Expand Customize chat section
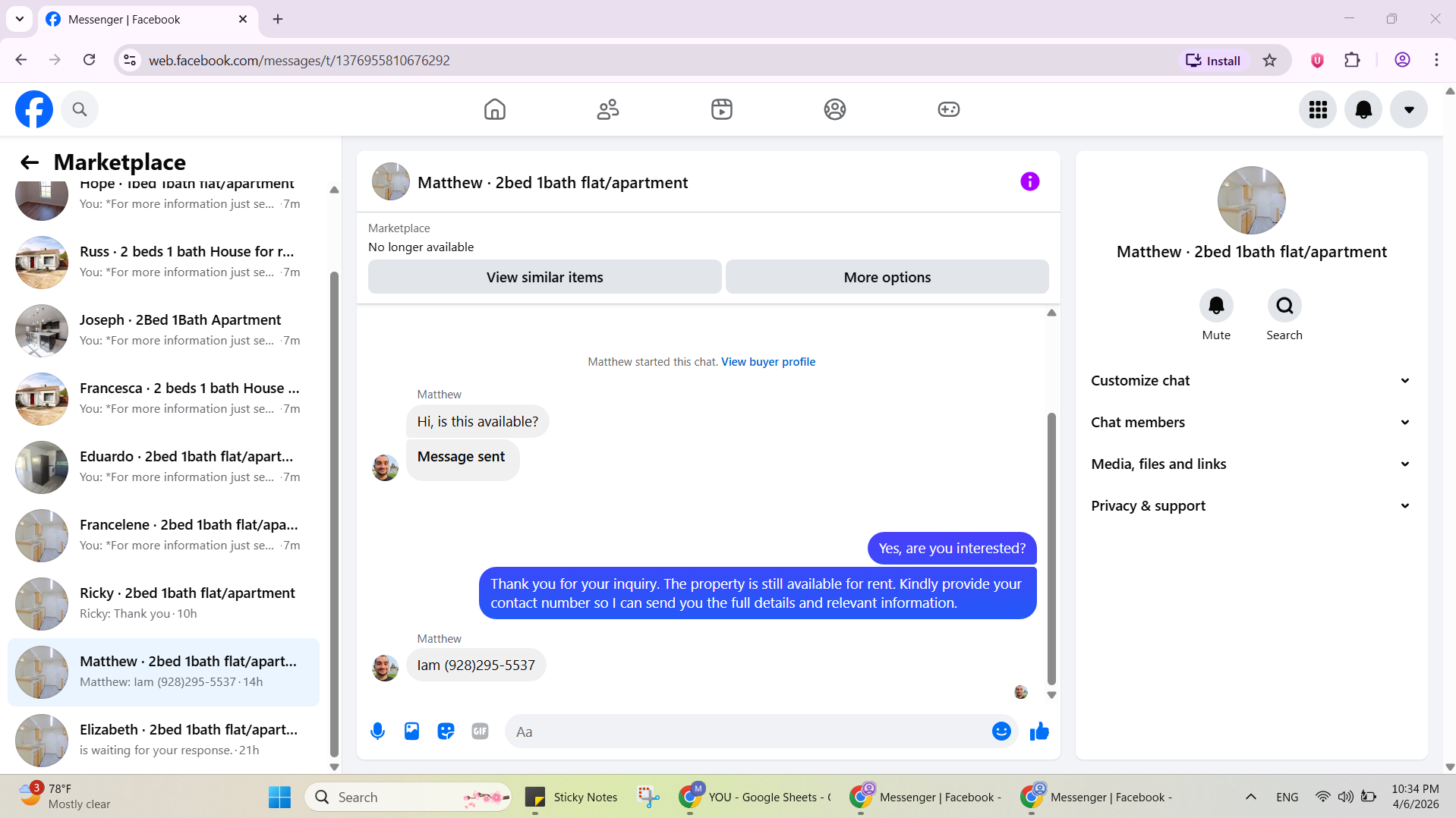 pos(1251,381)
